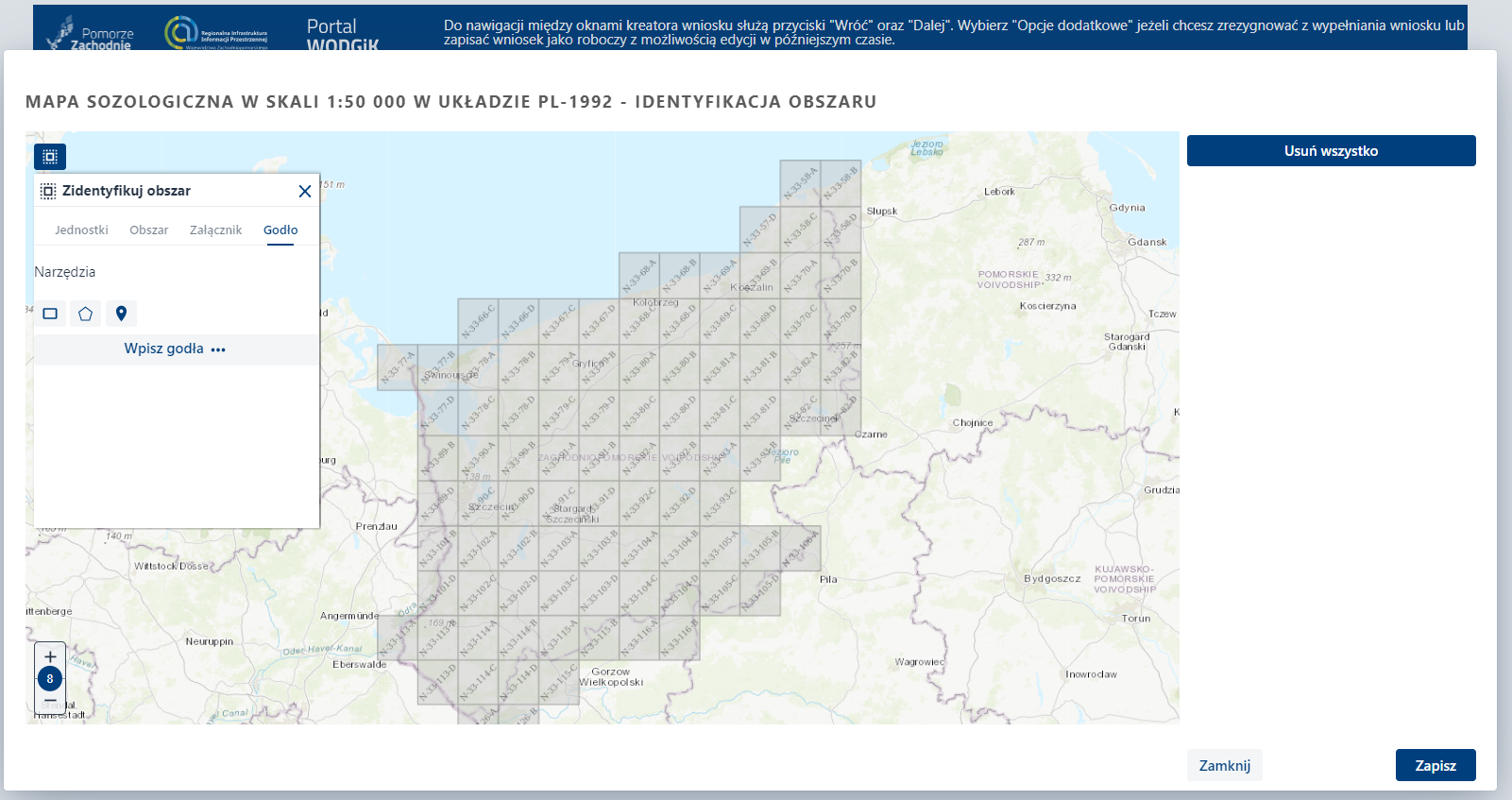Image resolution: width=1512 pixels, height=800 pixels.
Task: Click the Pomorze Zachodnie logo
Action: pos(91,34)
